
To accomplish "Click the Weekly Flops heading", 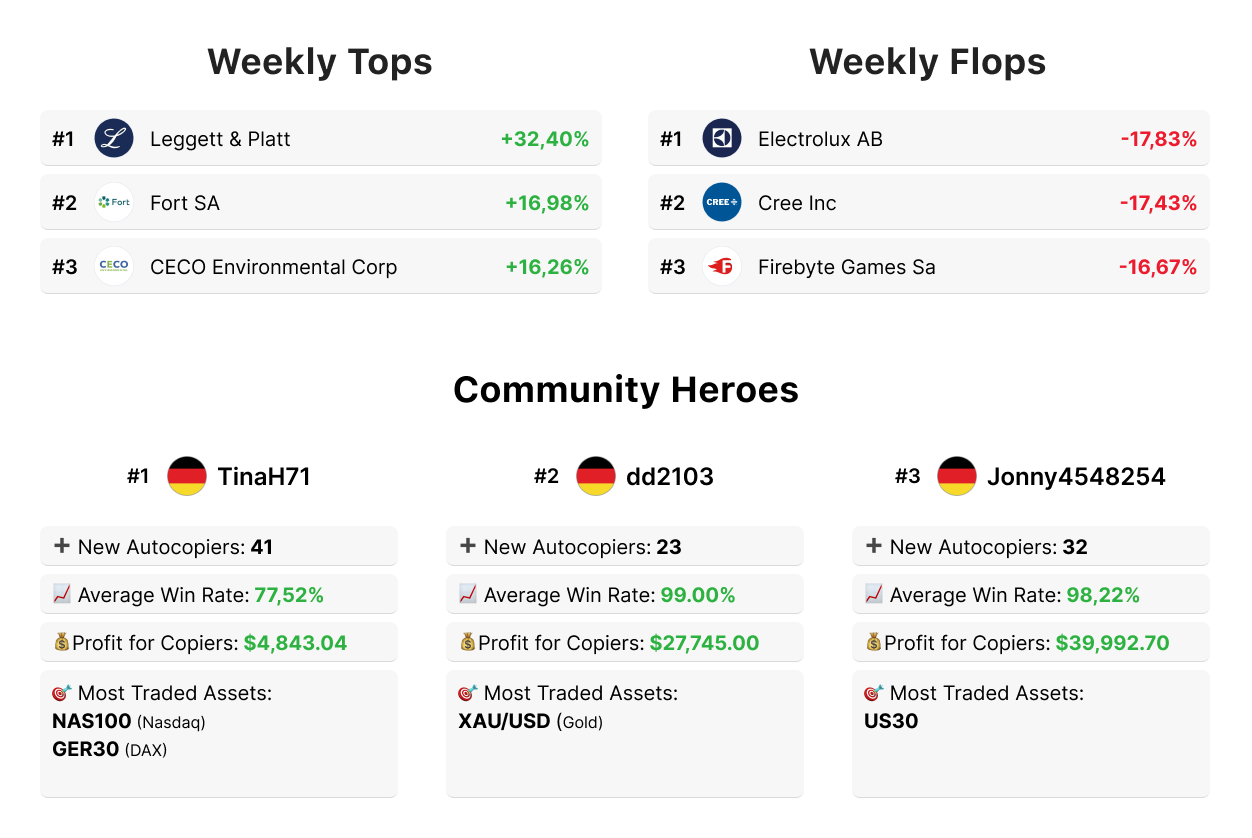I will click(x=928, y=62).
